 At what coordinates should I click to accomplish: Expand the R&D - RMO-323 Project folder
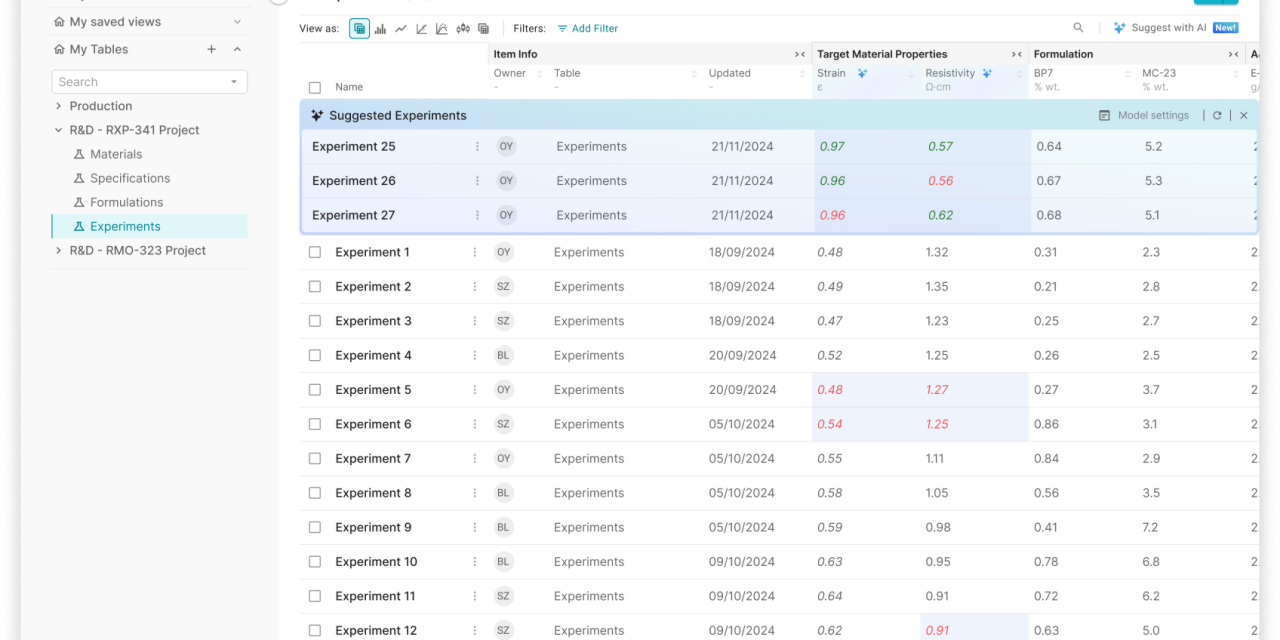tap(58, 251)
